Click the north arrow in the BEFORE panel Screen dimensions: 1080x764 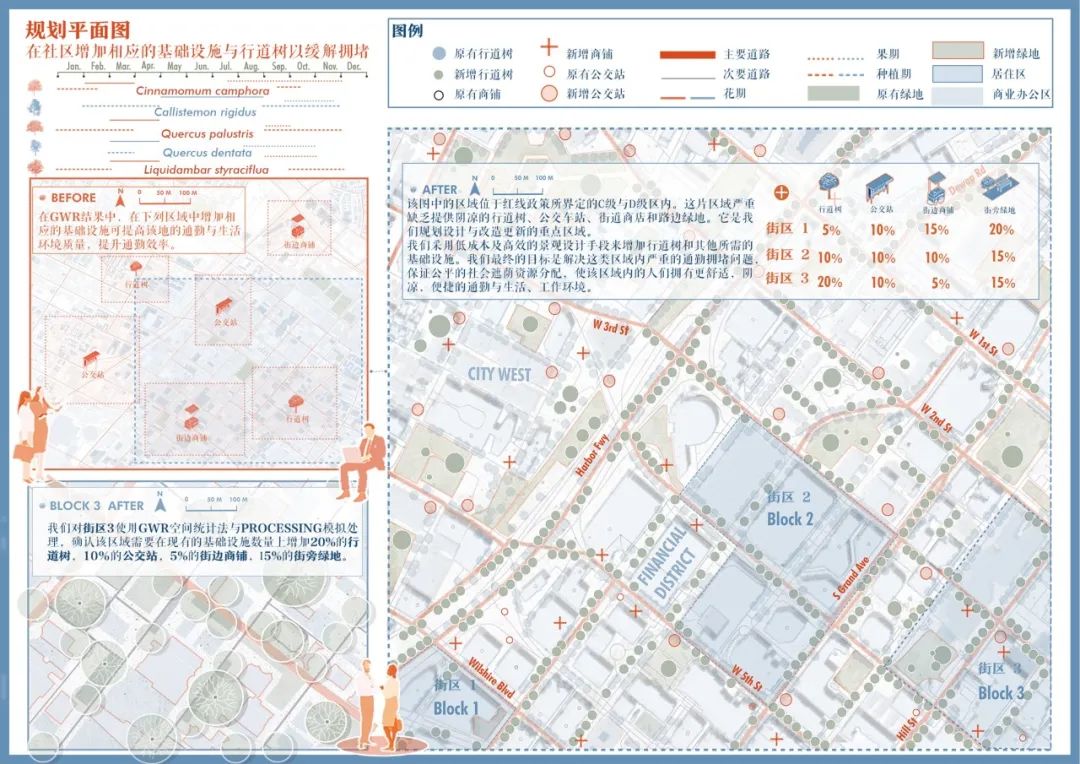pyautogui.click(x=121, y=194)
